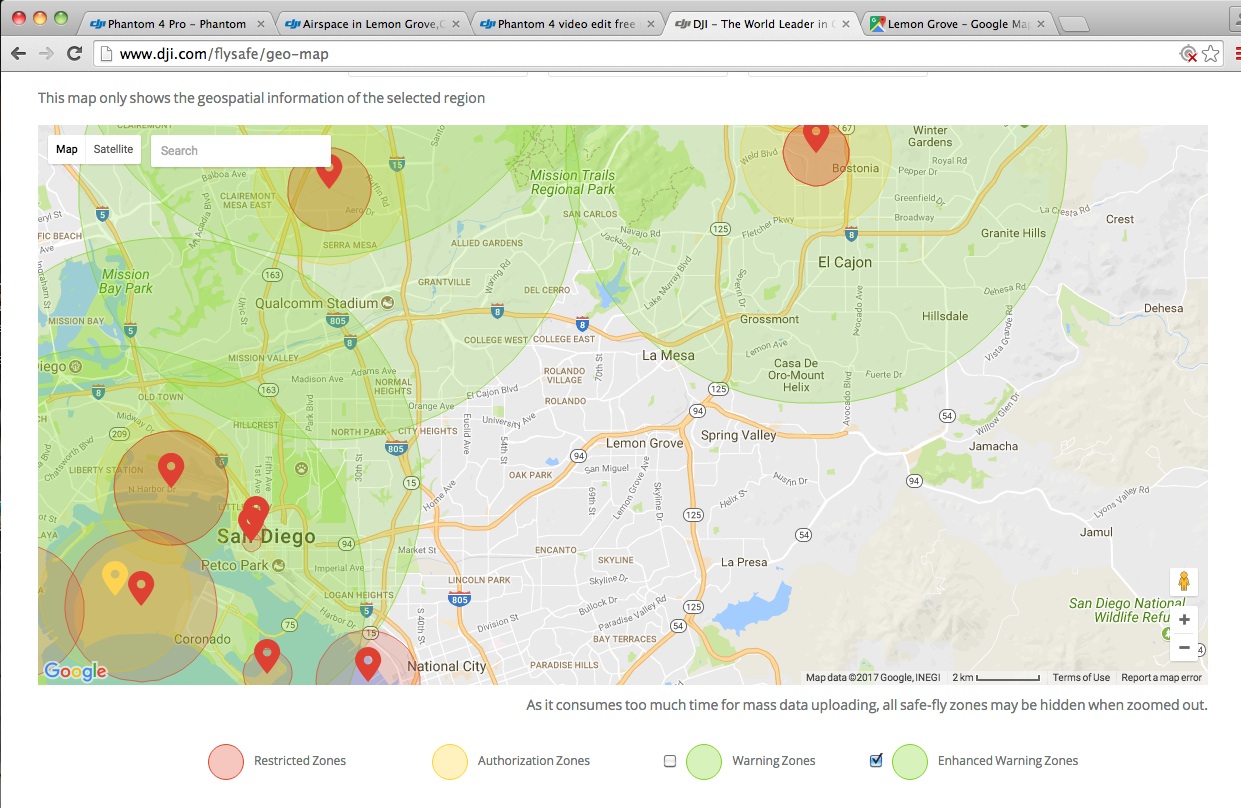Click inside the map Search field

(240, 150)
